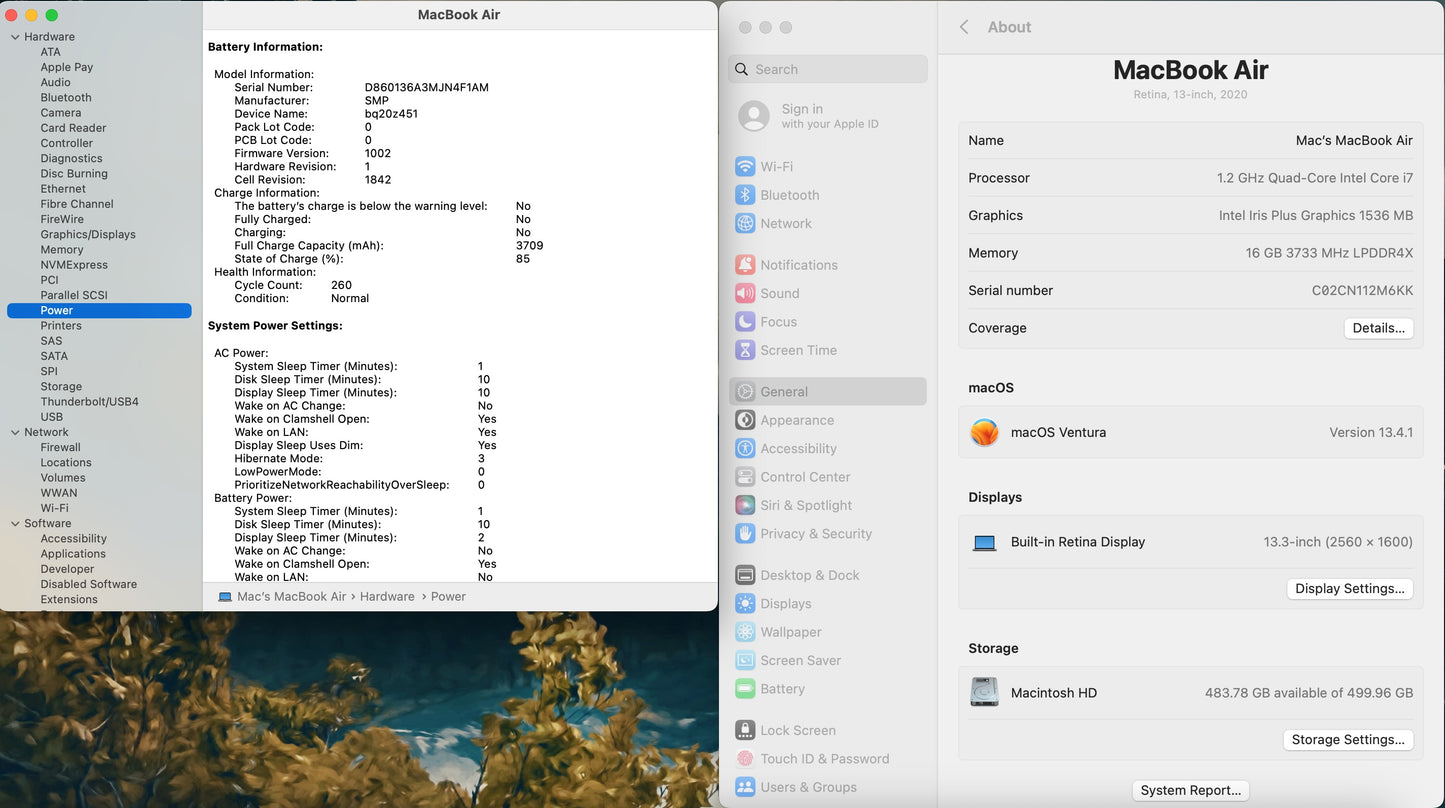
Task: Click the Wi-Fi icon in Settings sidebar
Action: pyautogui.click(x=744, y=167)
